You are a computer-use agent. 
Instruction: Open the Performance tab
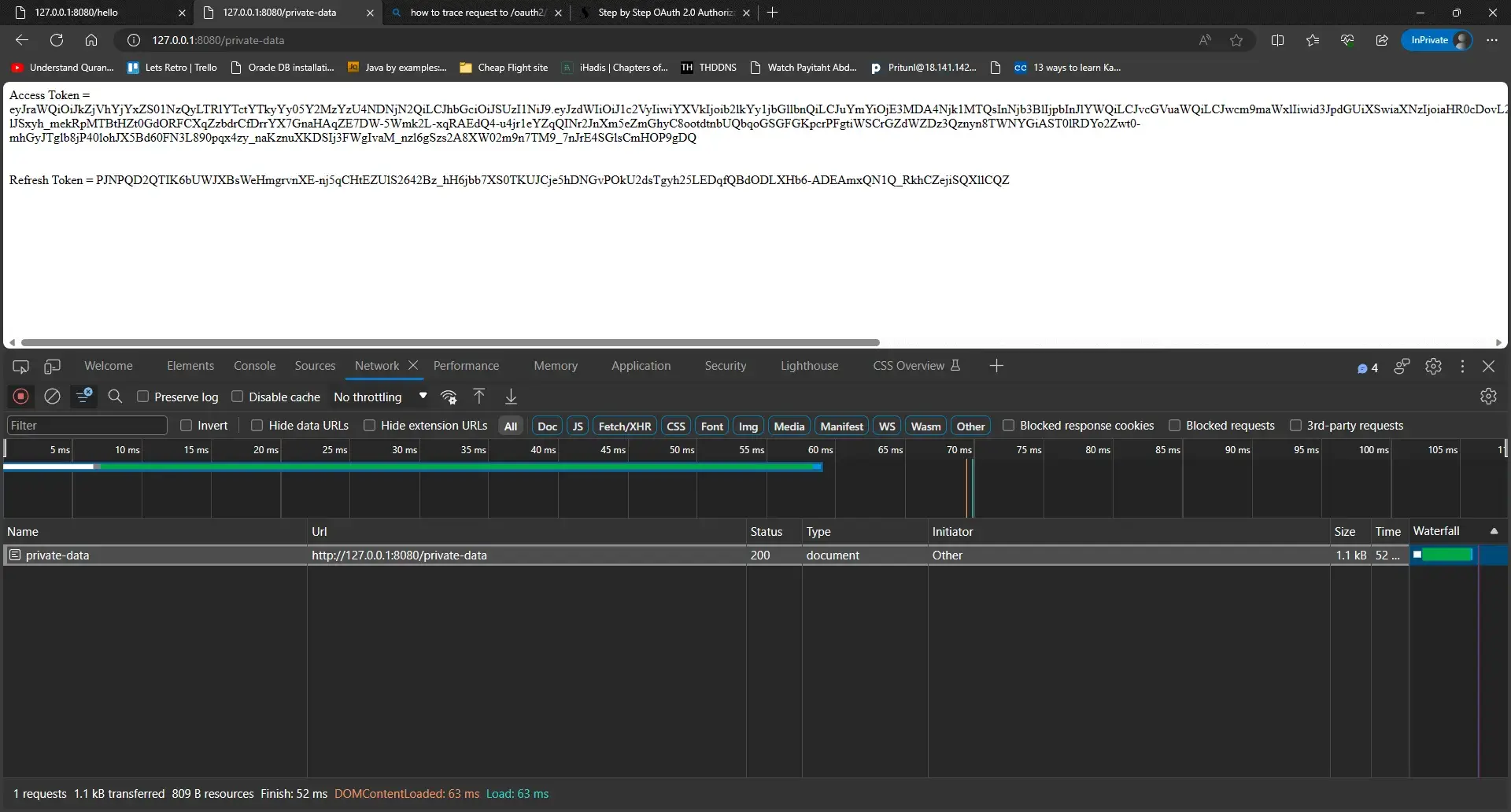466,366
